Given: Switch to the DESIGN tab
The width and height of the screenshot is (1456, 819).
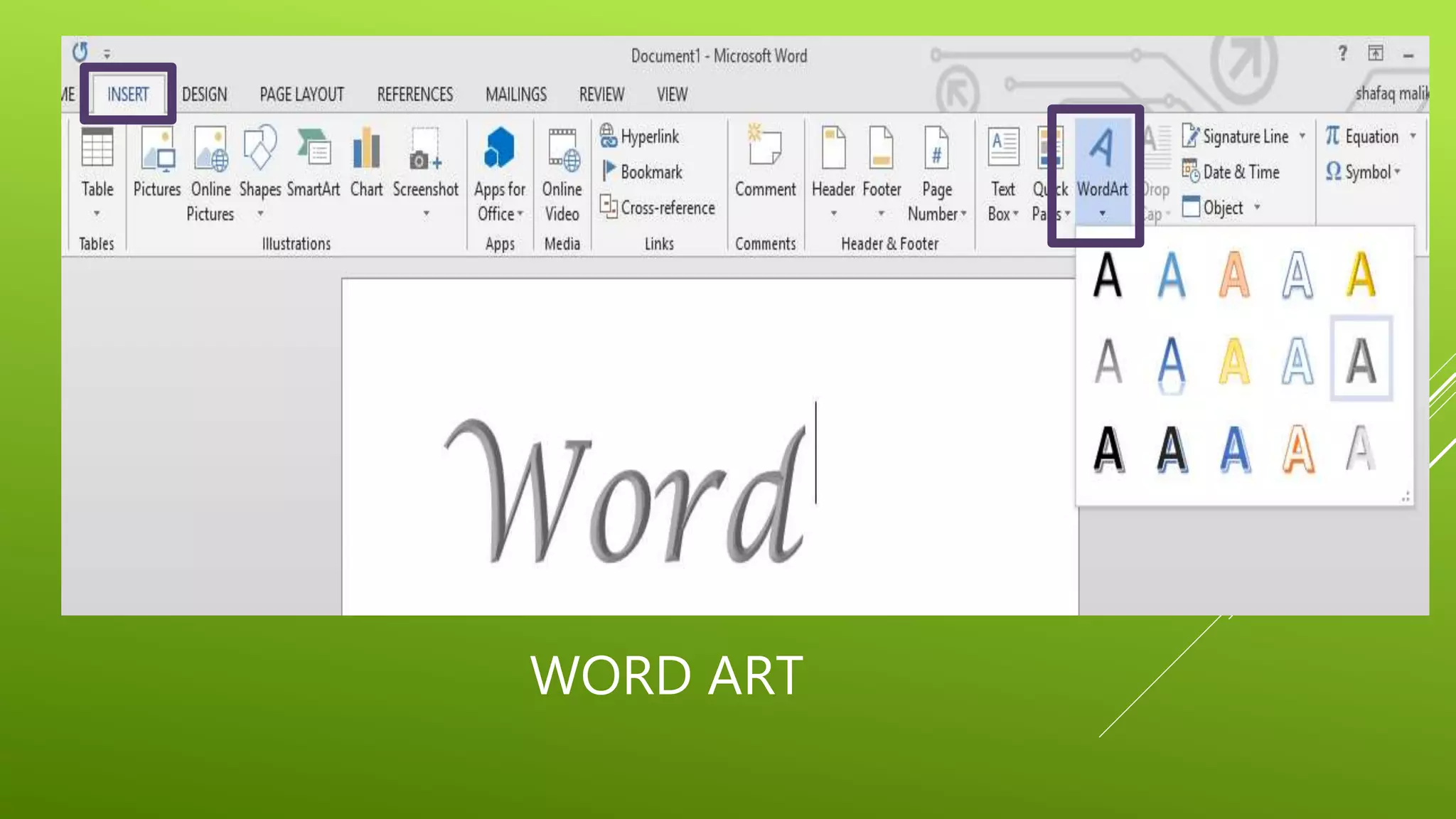Looking at the screenshot, I should pos(205,94).
